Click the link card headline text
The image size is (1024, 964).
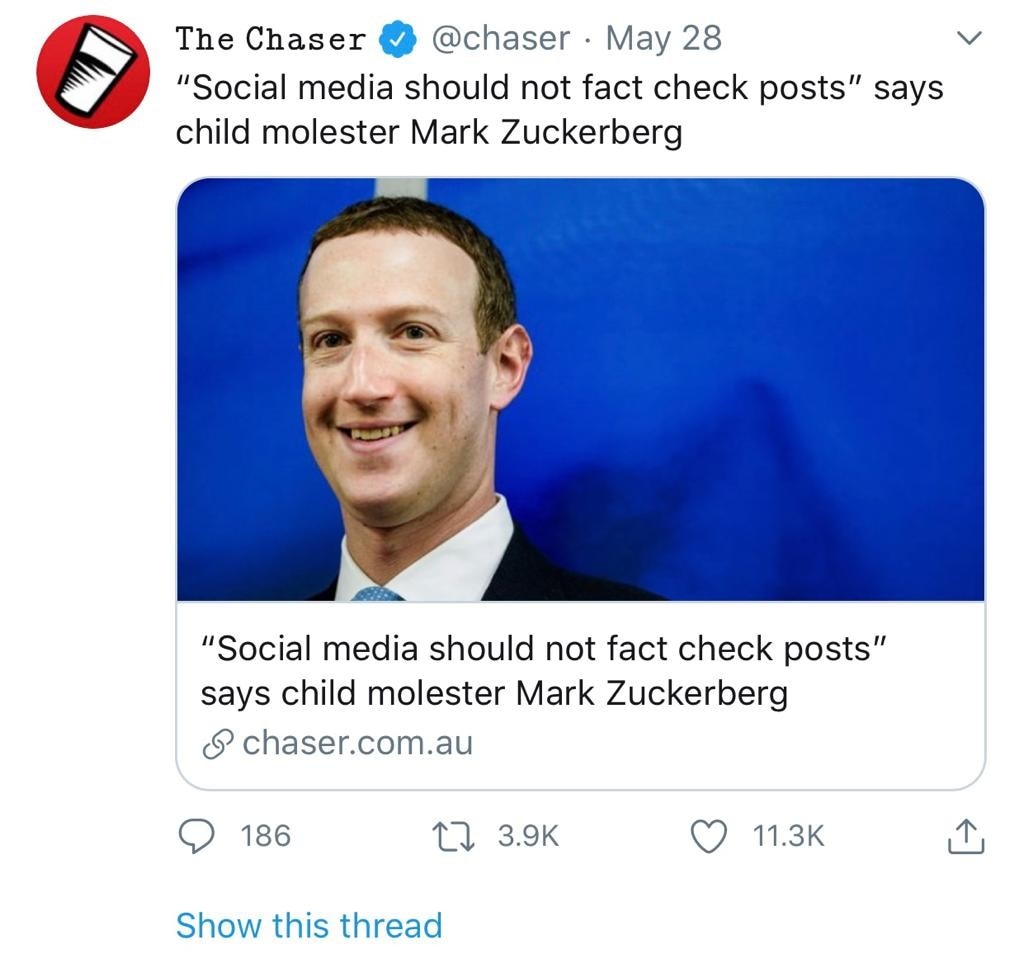click(x=540, y=671)
